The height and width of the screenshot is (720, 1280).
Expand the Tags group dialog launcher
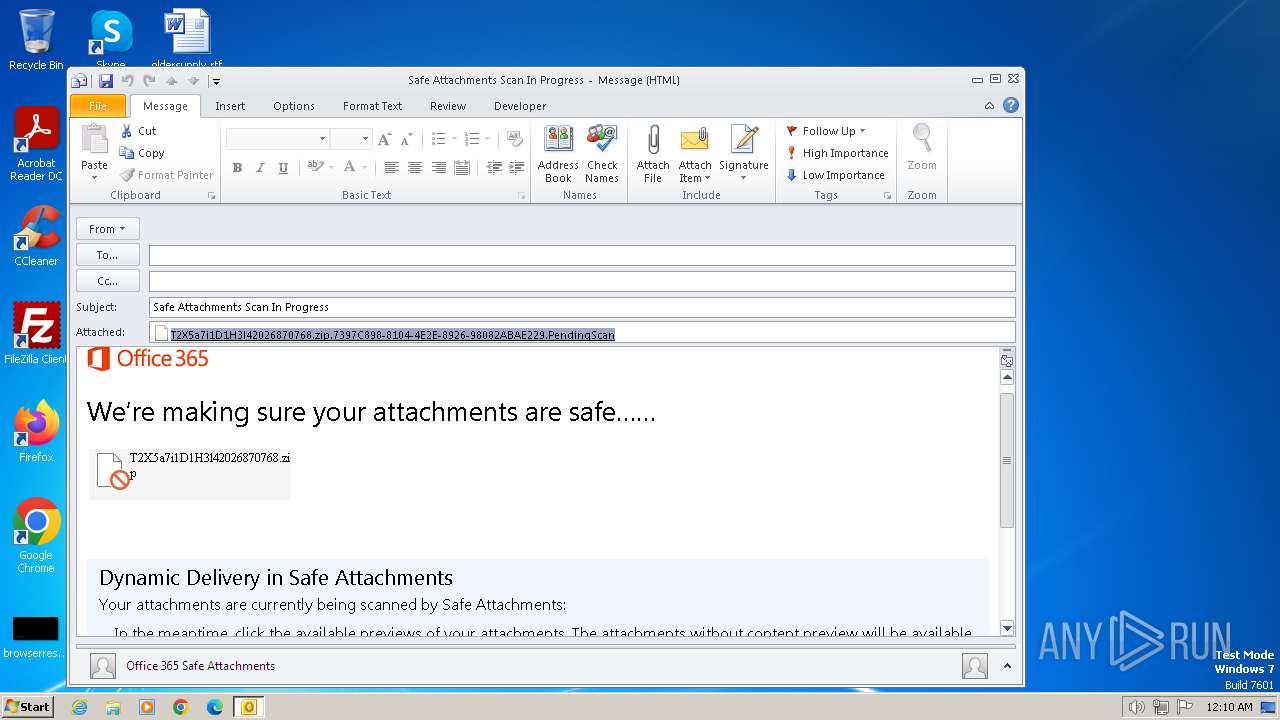(888, 196)
